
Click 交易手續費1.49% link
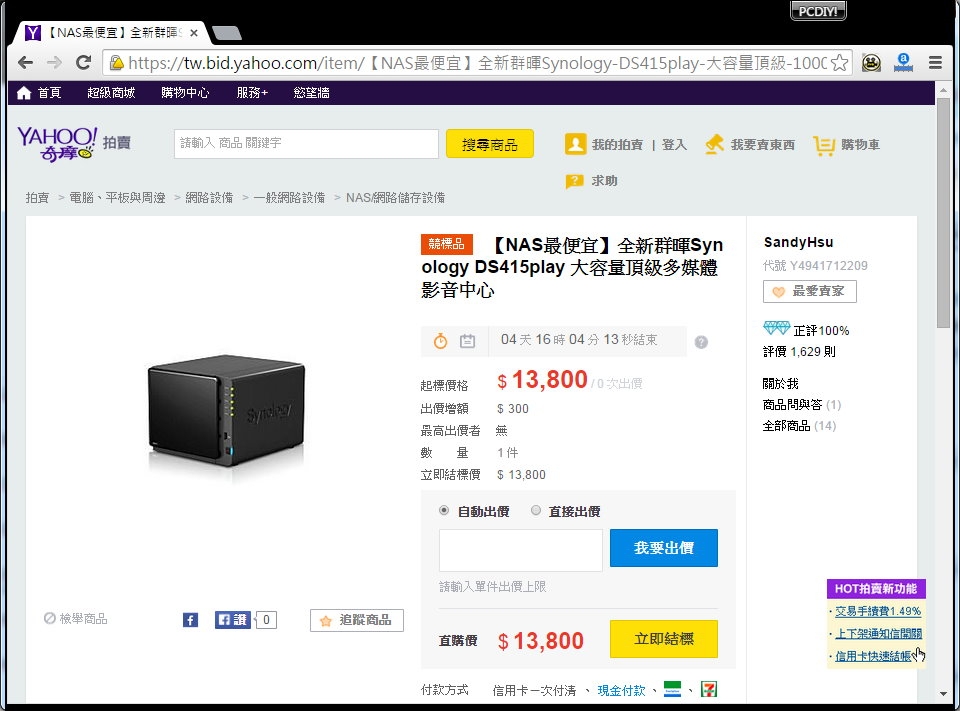[x=878, y=611]
